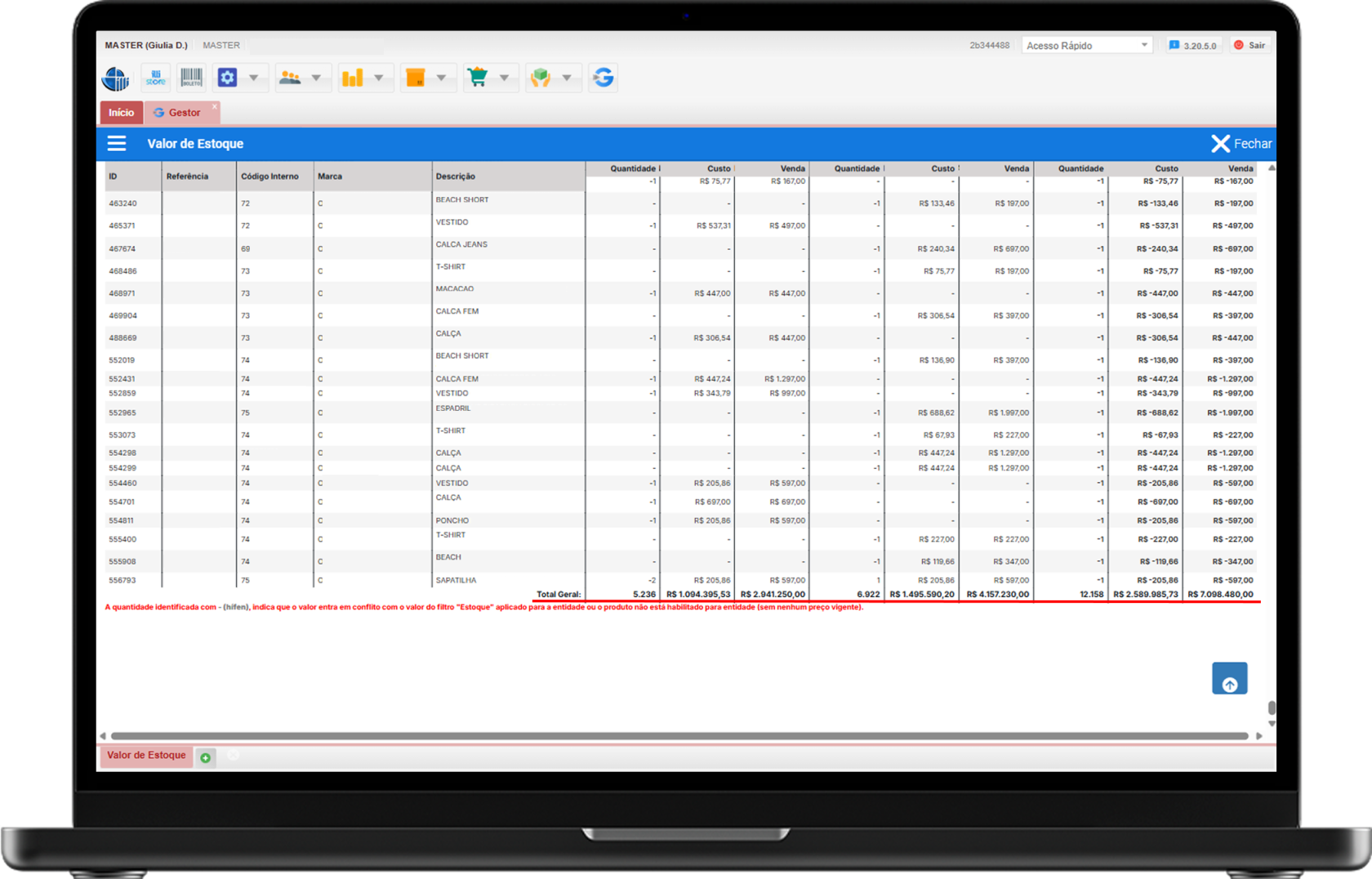1372x879 pixels.
Task: Expand the dropdown arrow beside shopping cart
Action: click(x=504, y=78)
